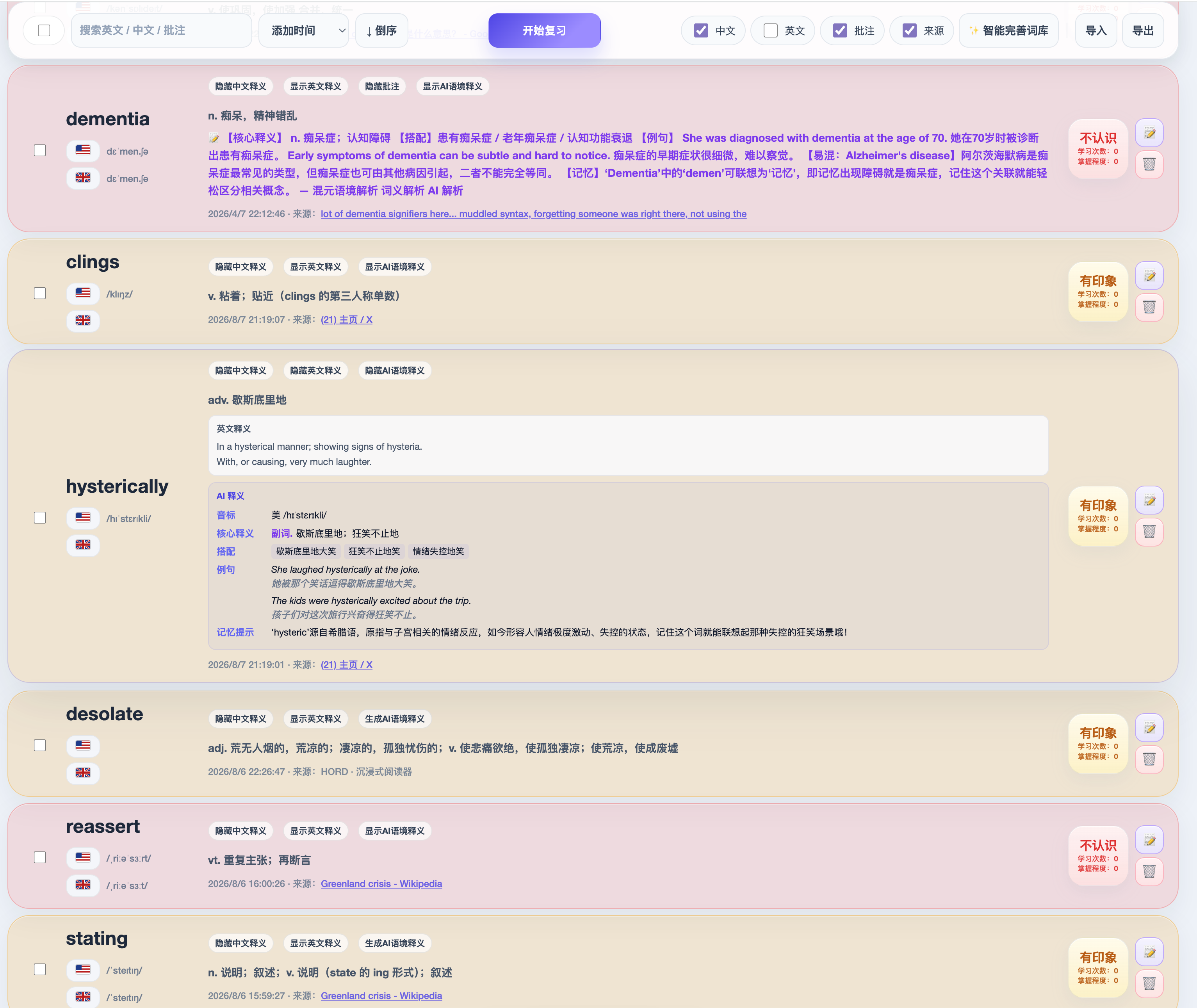Delete the dementia word entry
The width and height of the screenshot is (1197, 1008).
tap(1150, 165)
